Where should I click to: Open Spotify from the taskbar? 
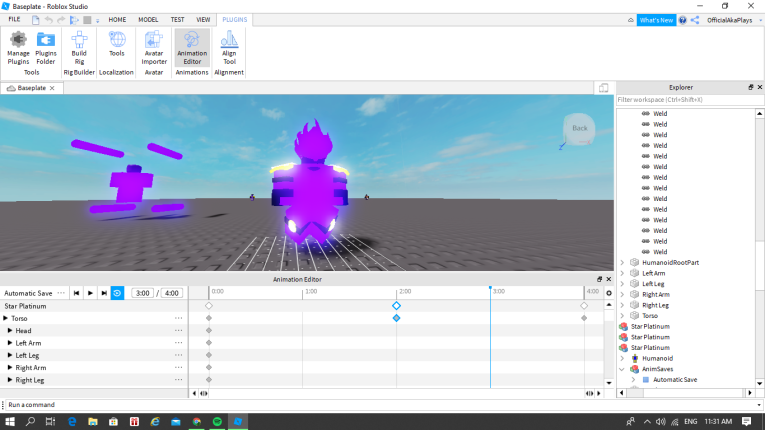point(217,421)
